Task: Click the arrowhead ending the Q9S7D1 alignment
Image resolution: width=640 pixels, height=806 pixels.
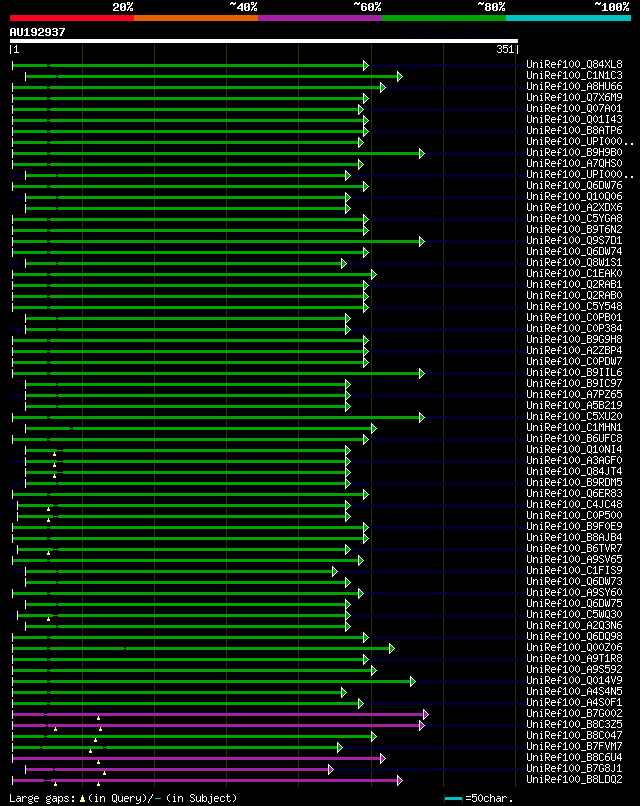Action: click(x=422, y=242)
